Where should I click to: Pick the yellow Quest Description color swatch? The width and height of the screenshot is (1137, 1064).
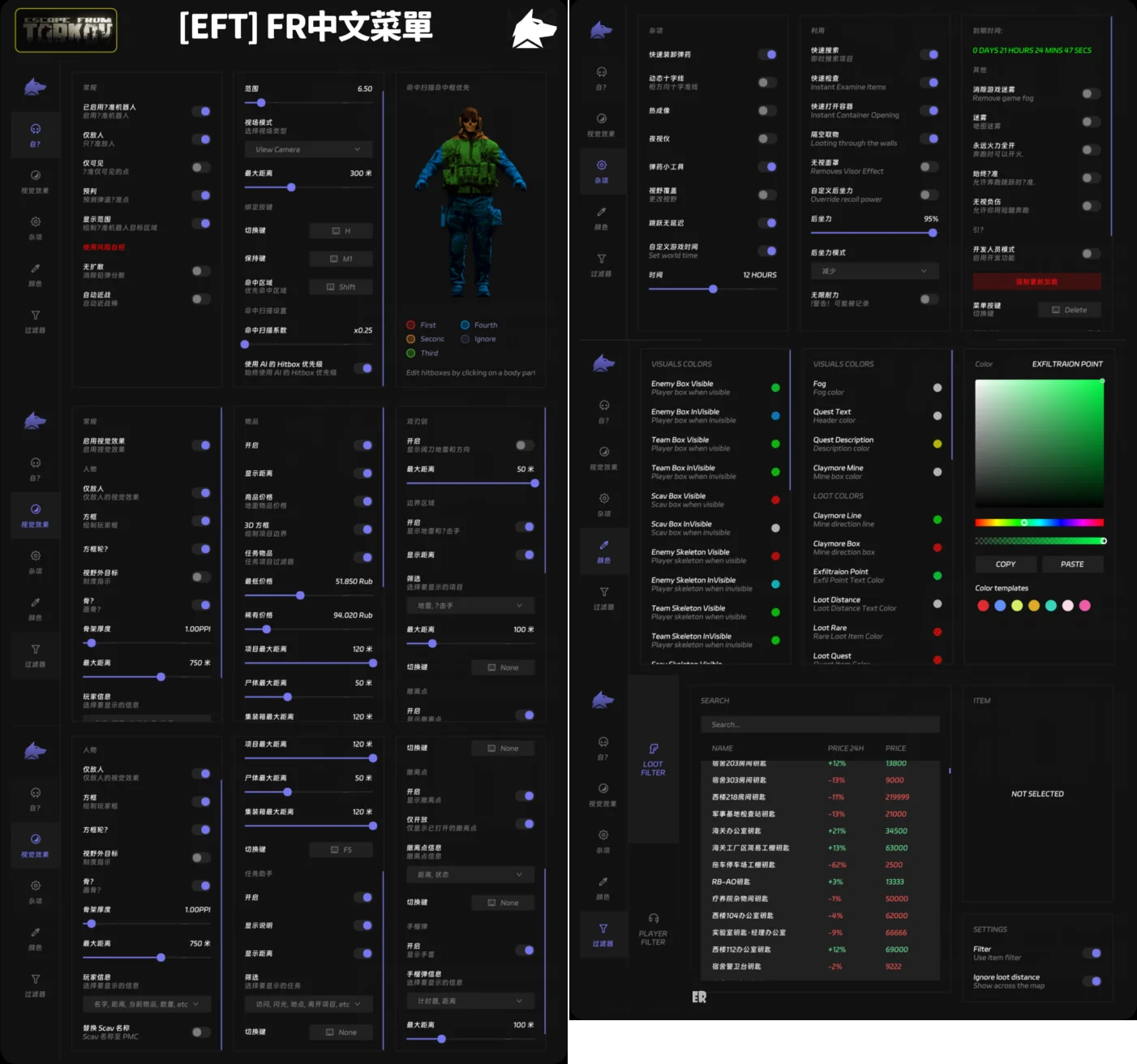coord(937,444)
